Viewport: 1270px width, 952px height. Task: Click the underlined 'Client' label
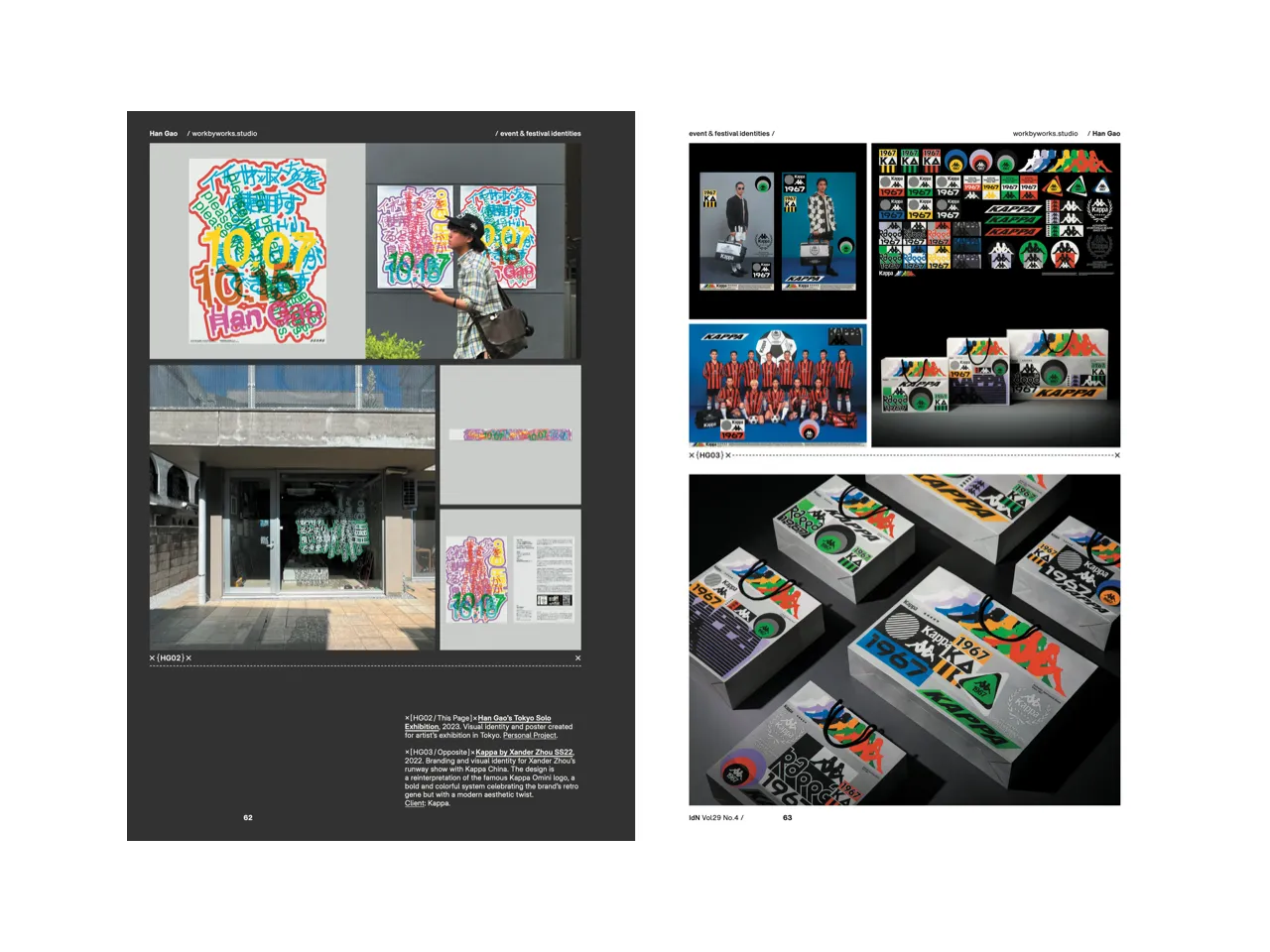point(414,803)
